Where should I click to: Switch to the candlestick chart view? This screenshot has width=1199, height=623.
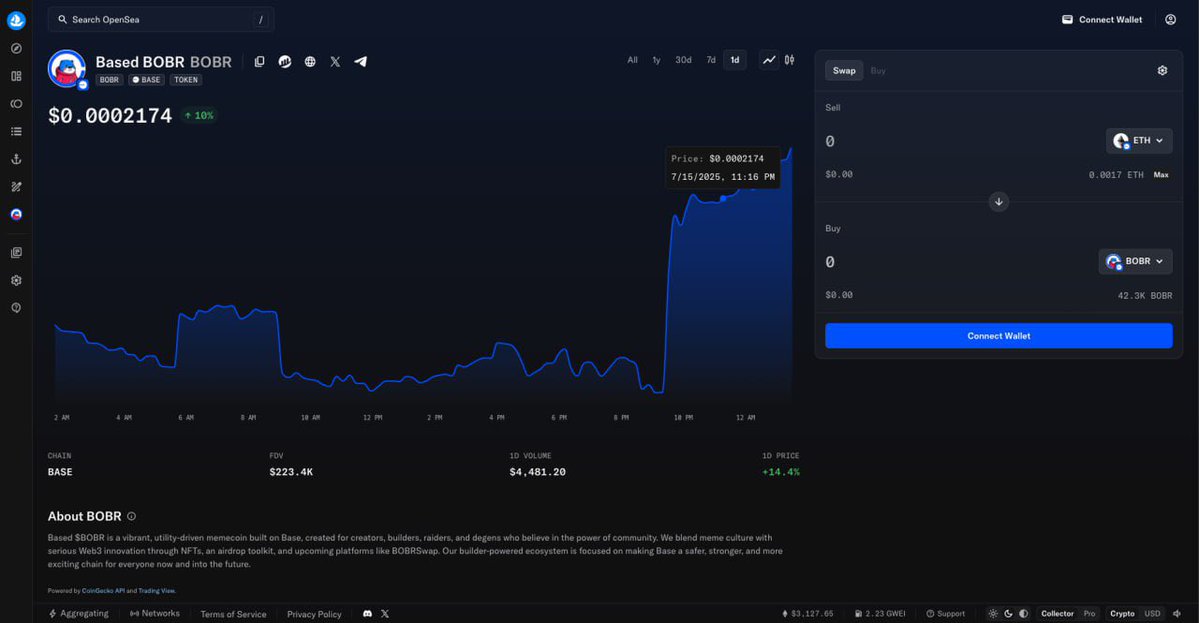(789, 60)
